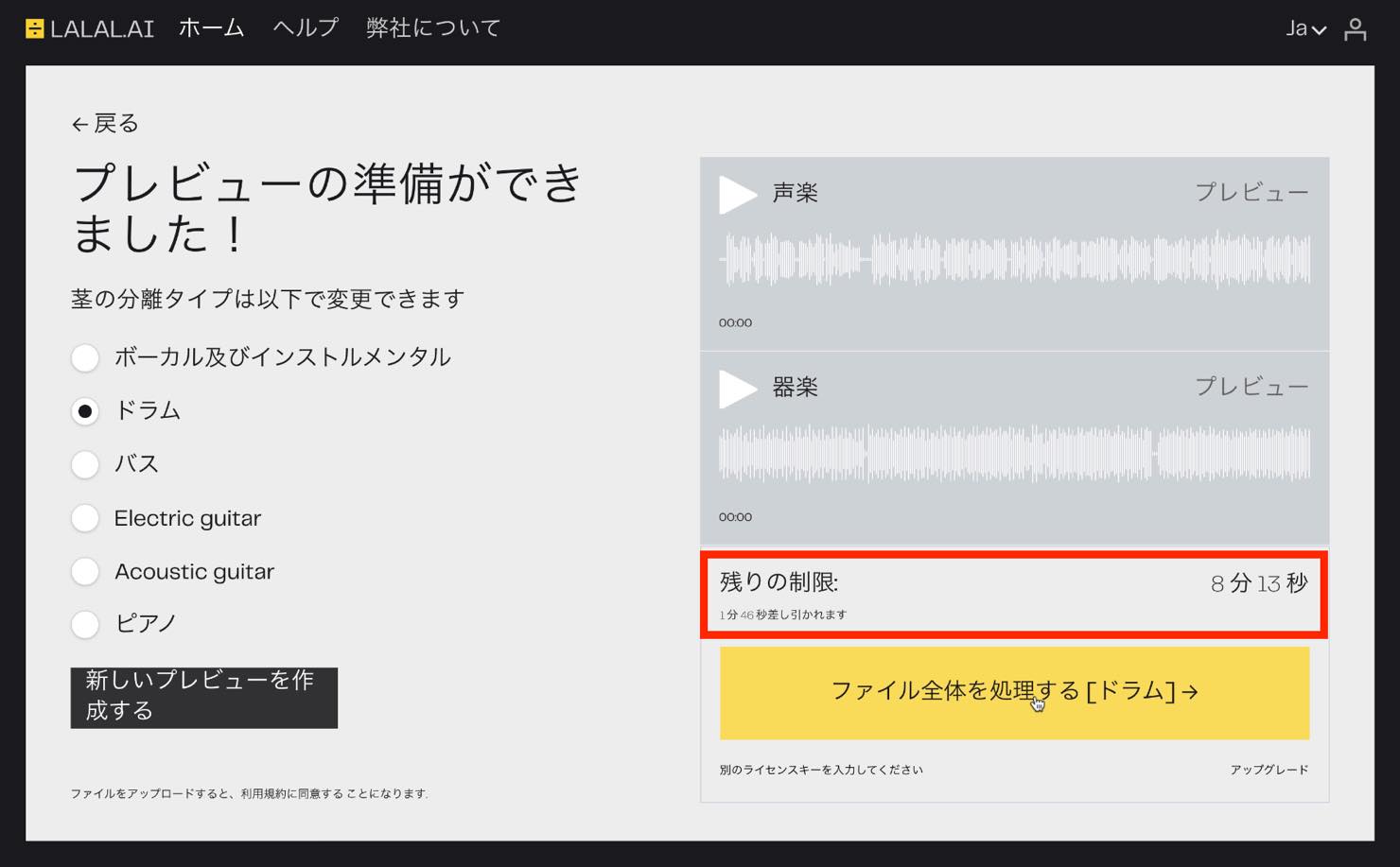Click 別のライセンスキーを入力してください link
Viewport: 1400px width, 867px height.
click(821, 770)
